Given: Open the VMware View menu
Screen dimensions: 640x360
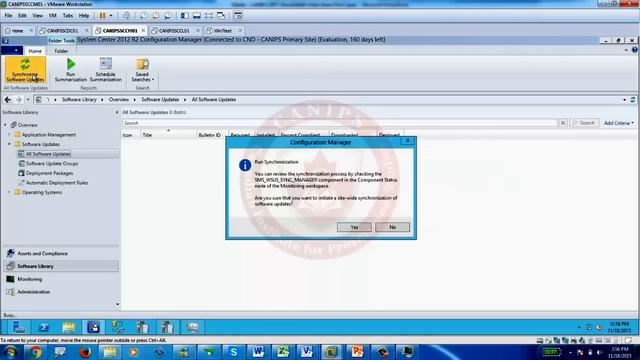Looking at the screenshot, I should (38, 16).
